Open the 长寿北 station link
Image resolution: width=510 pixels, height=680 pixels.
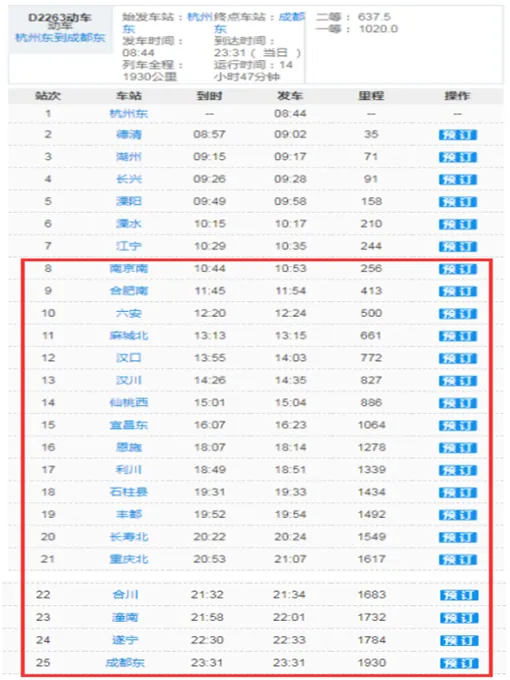coord(128,537)
